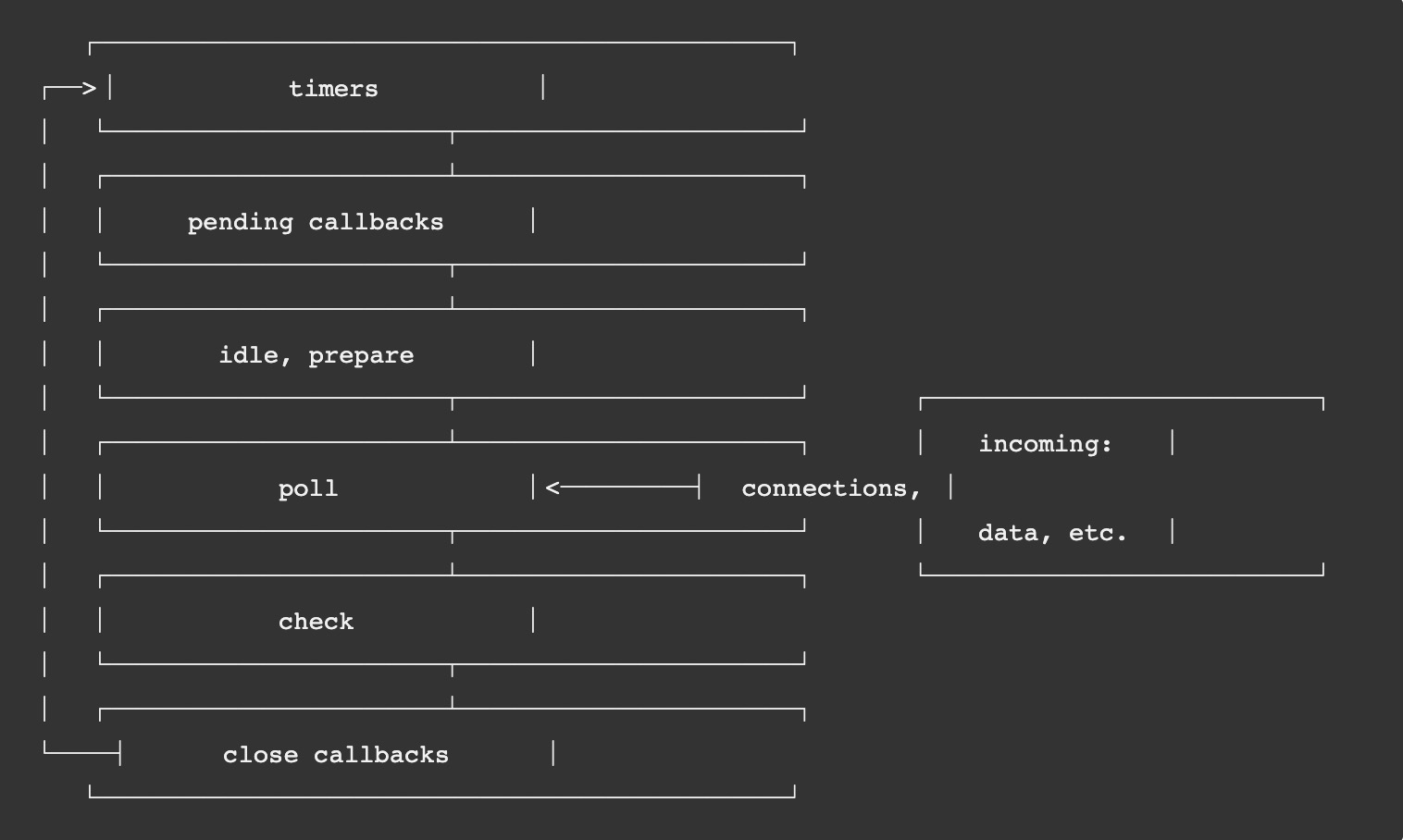Click the close callbacks label

coord(336,755)
